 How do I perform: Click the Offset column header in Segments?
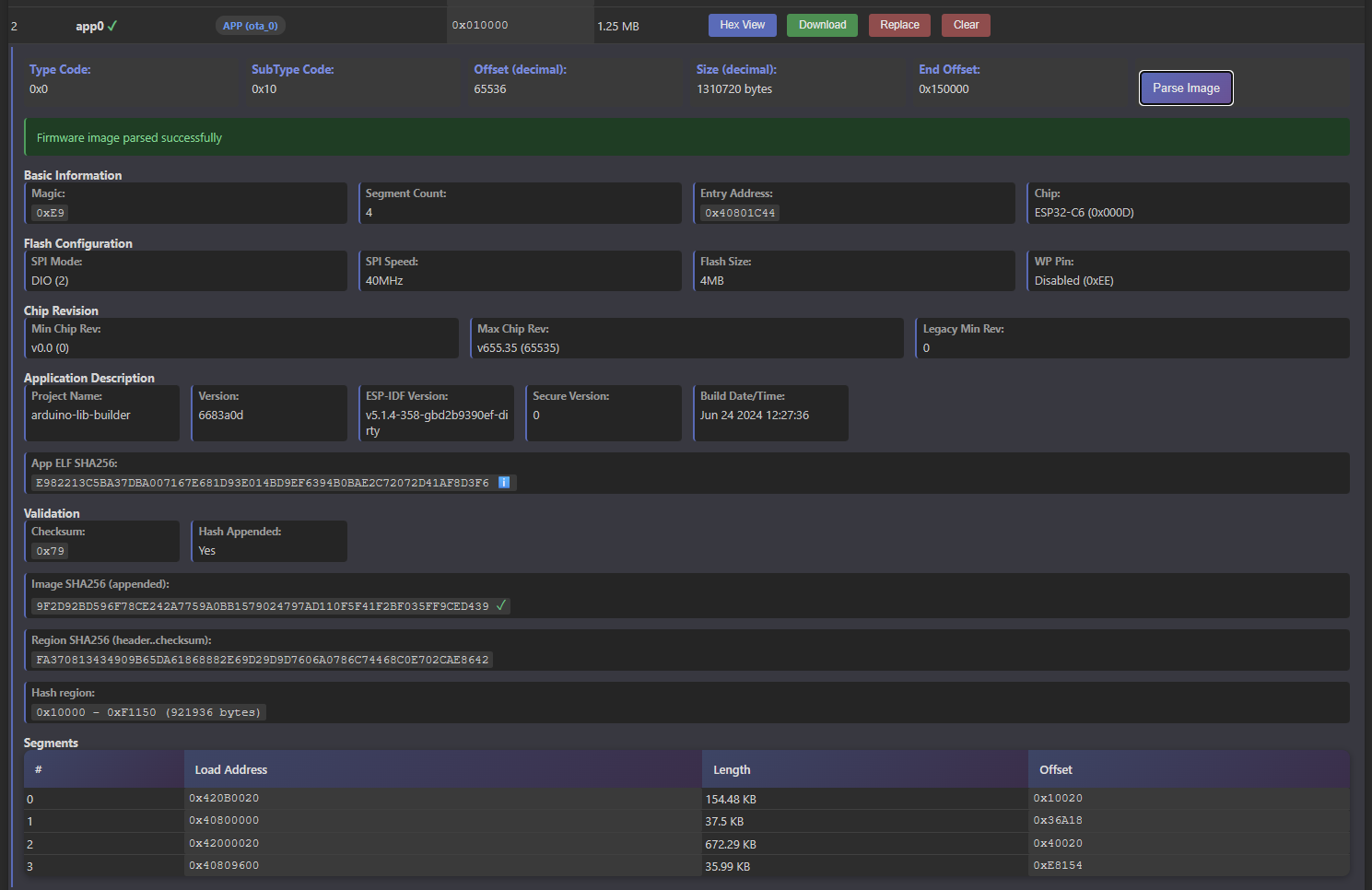(1056, 770)
